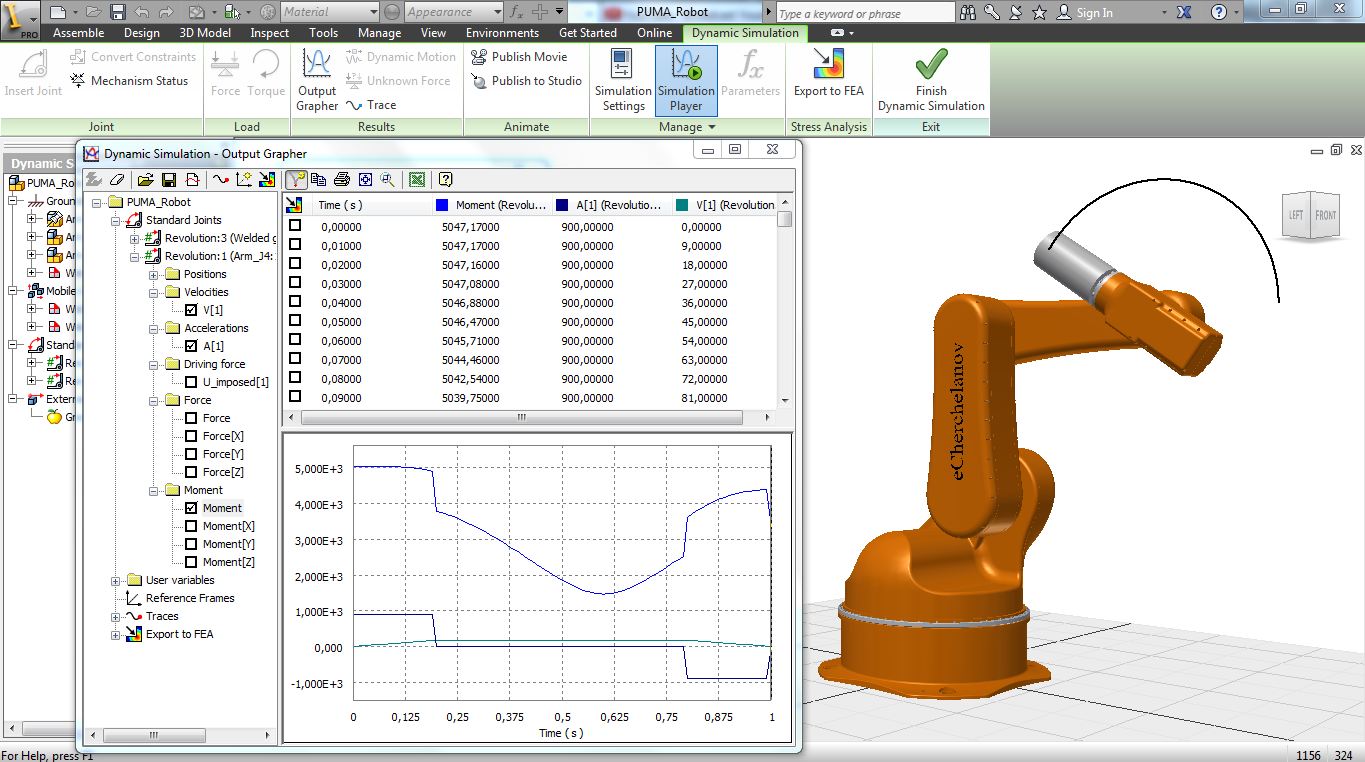The width and height of the screenshot is (1365, 762).
Task: Open the Output Grapher tool
Action: tap(317, 79)
